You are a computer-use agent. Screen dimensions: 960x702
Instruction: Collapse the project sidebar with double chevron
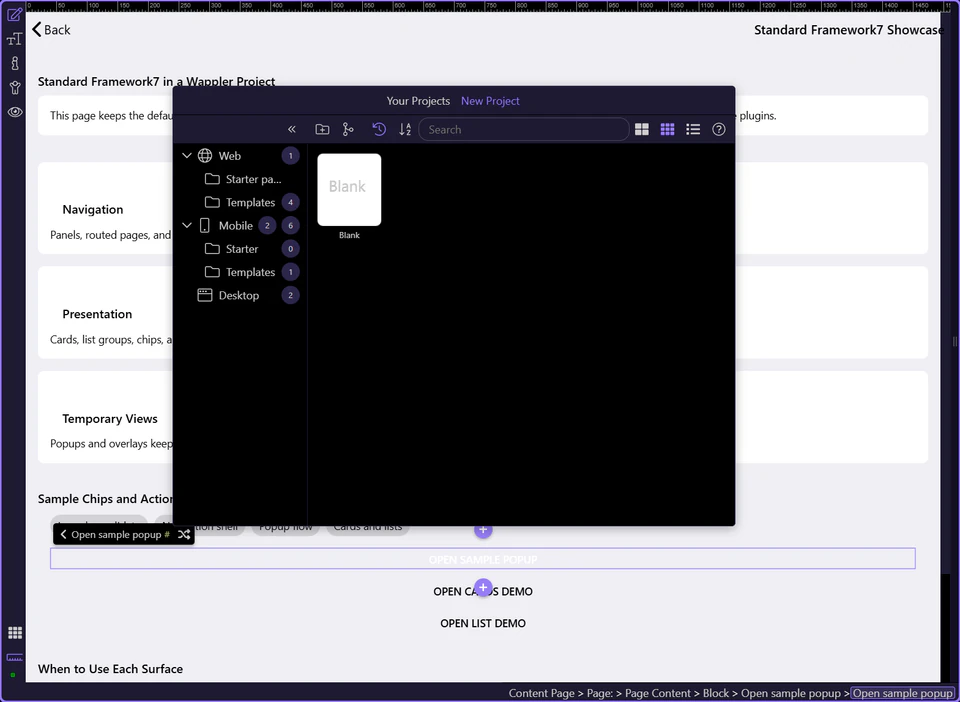291,129
